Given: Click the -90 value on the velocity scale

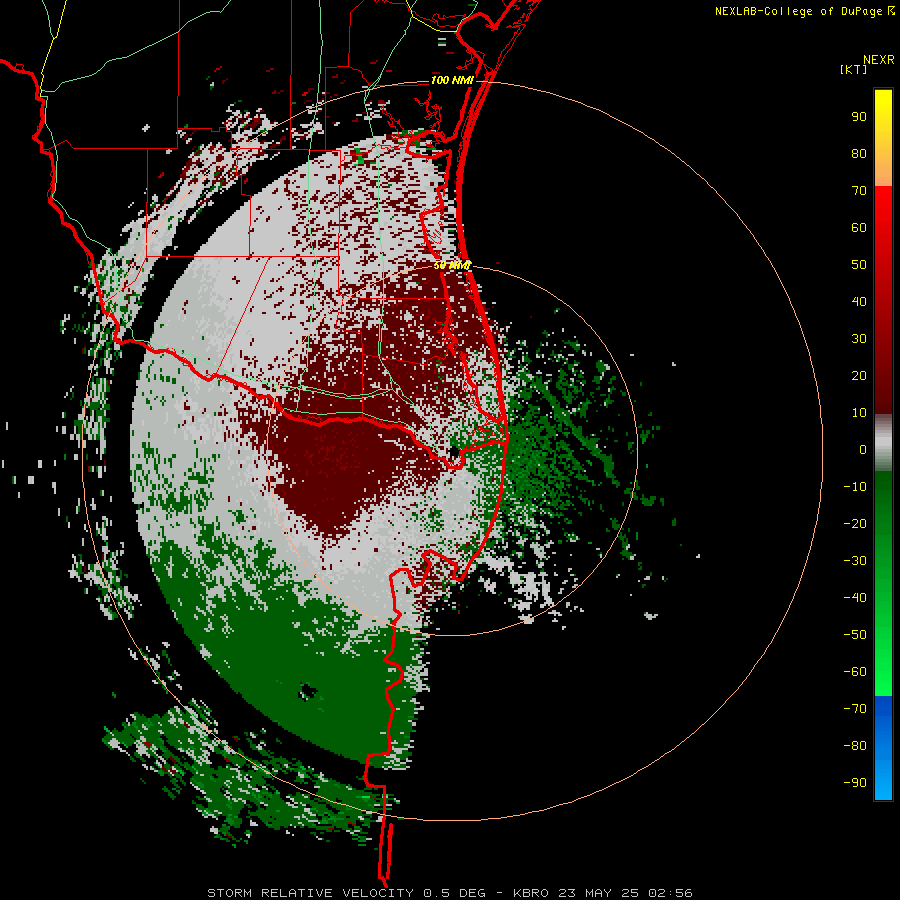Looking at the screenshot, I should tap(855, 783).
